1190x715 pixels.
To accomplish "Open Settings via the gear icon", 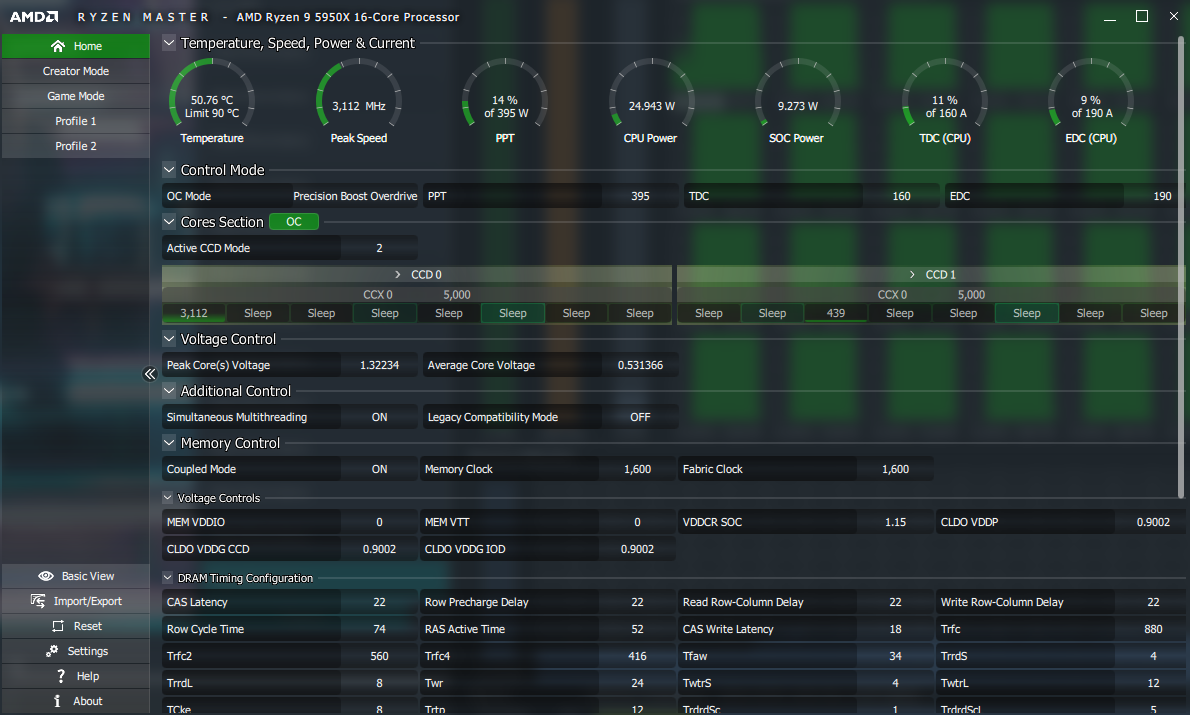I will coord(51,651).
